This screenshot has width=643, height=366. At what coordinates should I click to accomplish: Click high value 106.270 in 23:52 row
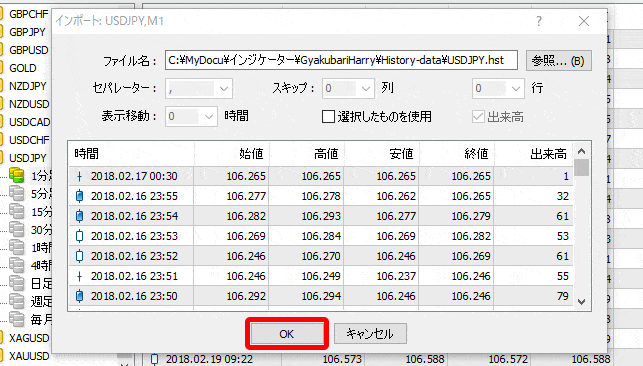point(321,256)
